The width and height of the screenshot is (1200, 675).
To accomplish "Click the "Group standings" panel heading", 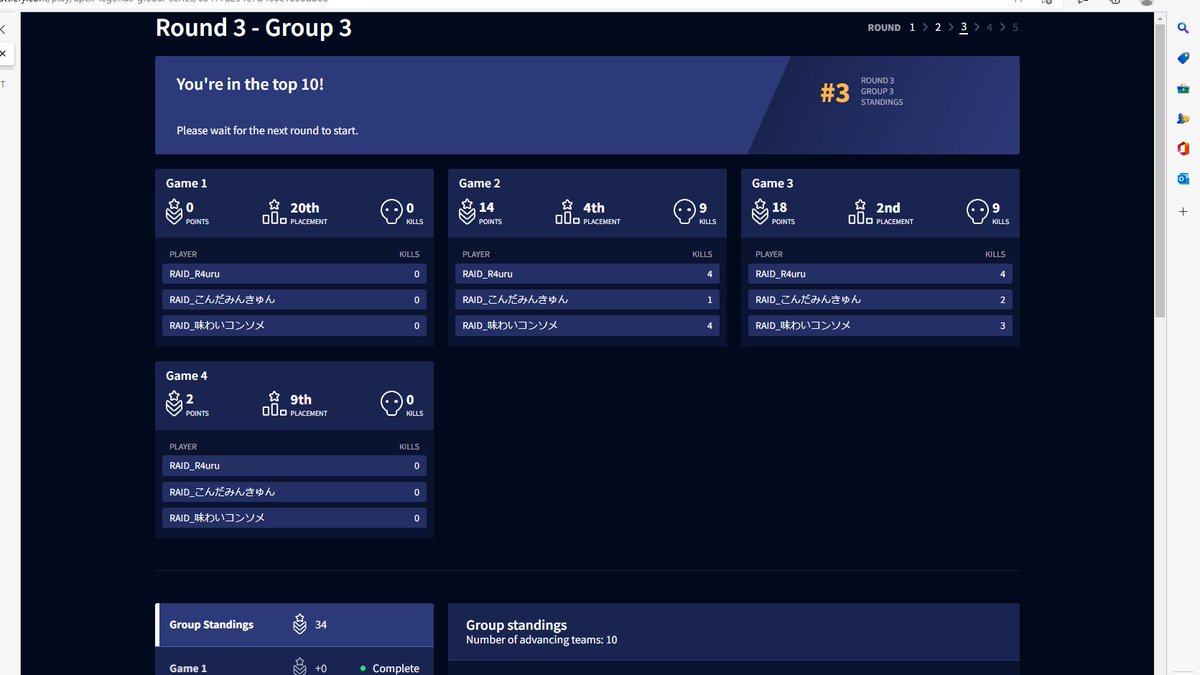I will 516,625.
